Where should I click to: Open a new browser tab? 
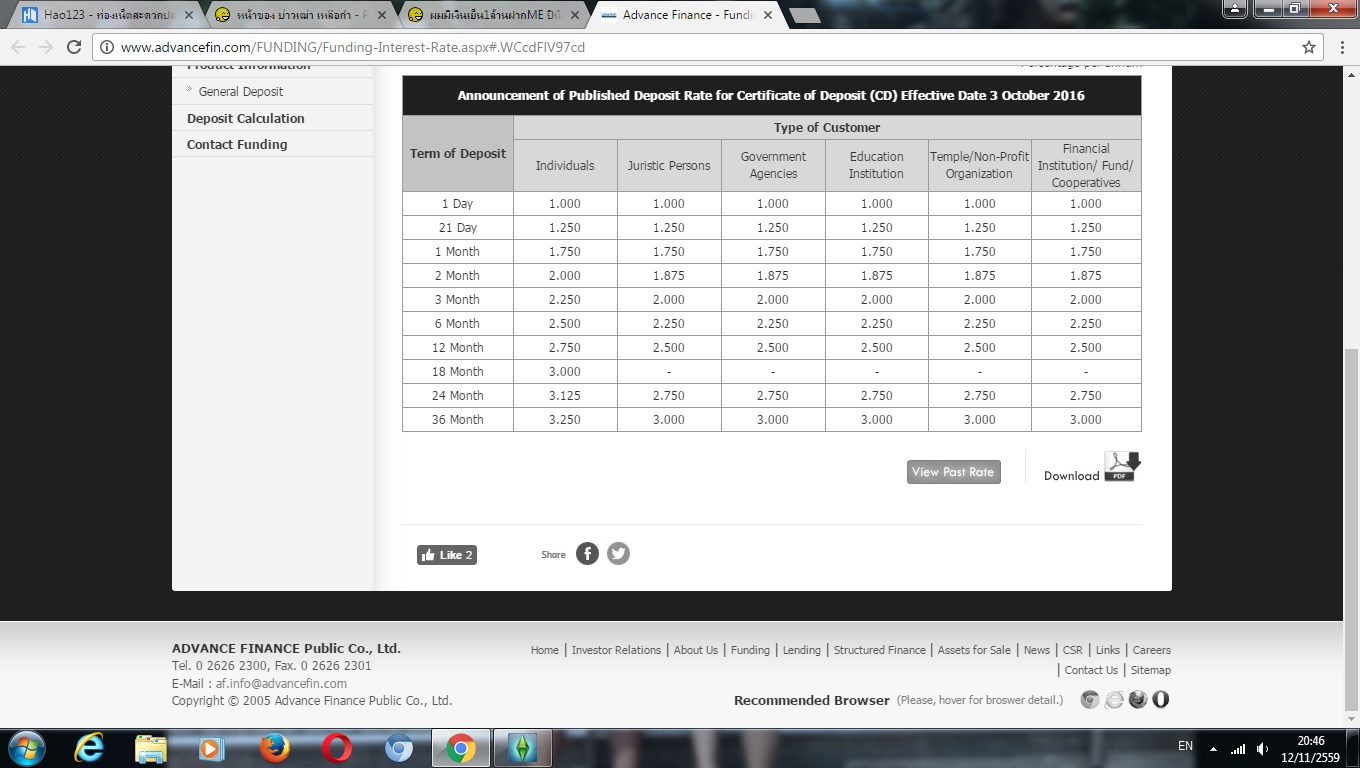(x=804, y=16)
